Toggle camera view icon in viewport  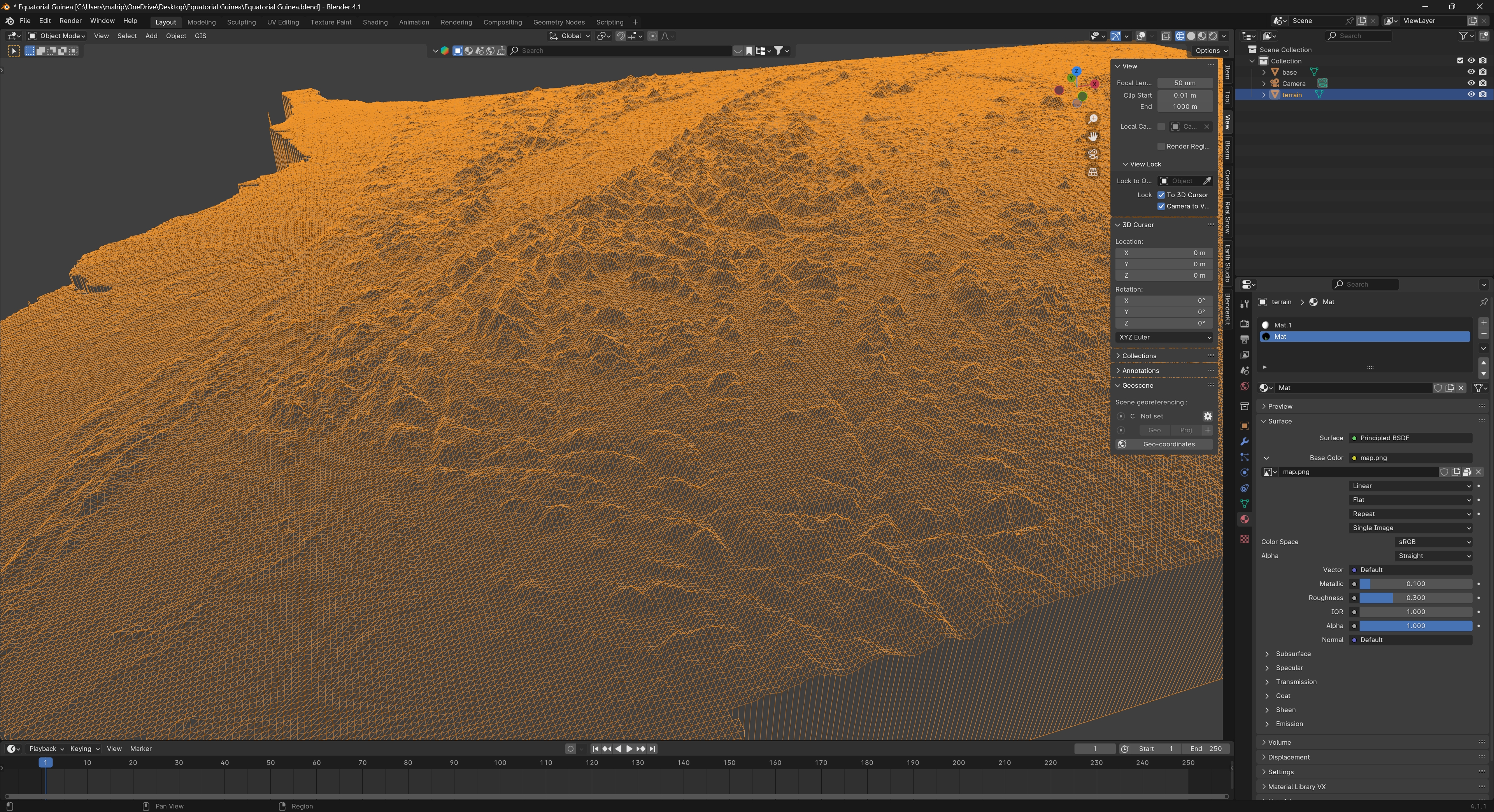(x=1092, y=154)
